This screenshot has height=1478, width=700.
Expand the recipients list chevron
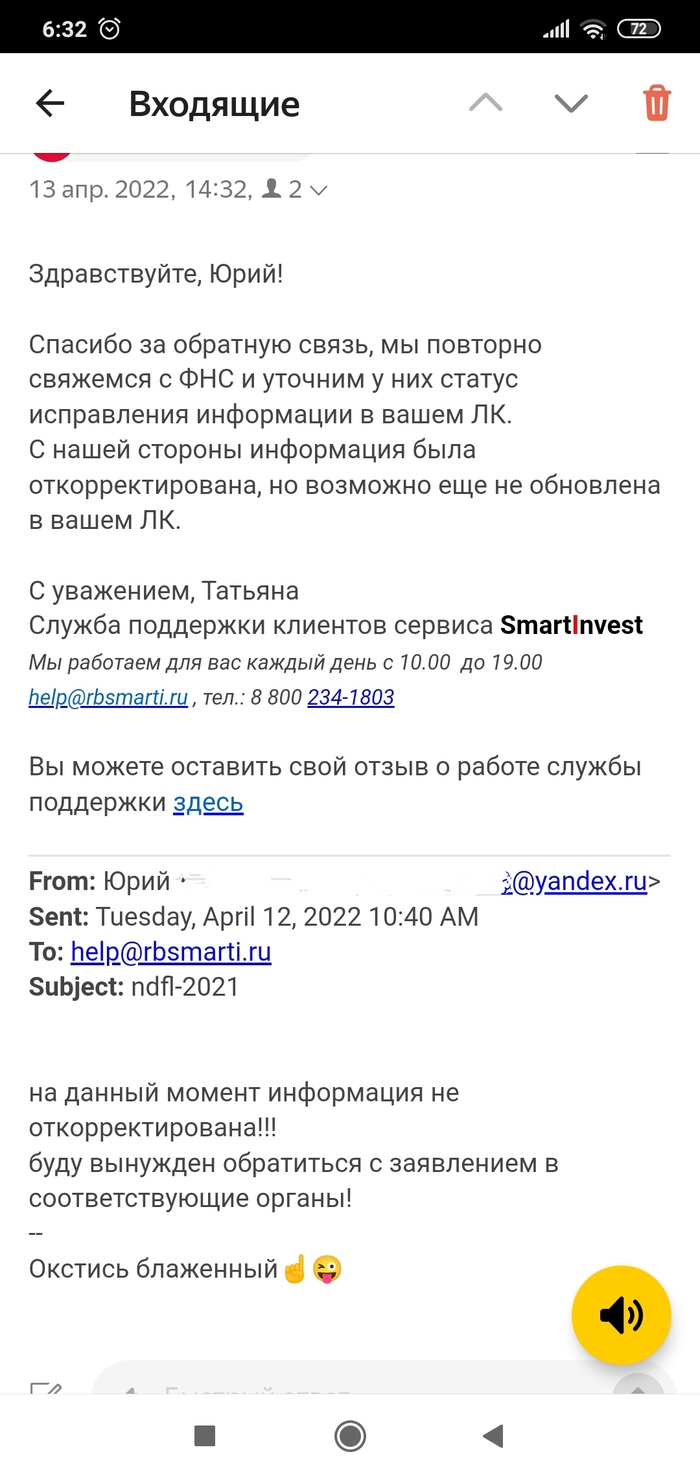[319, 190]
